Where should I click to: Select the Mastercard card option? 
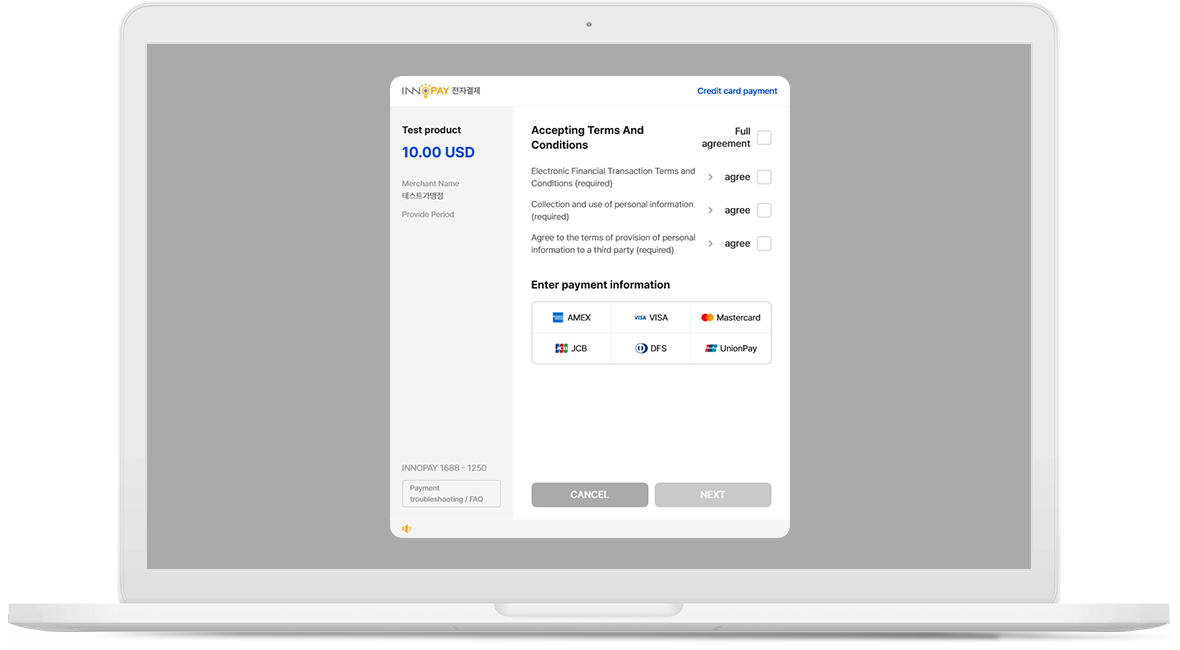(x=731, y=317)
